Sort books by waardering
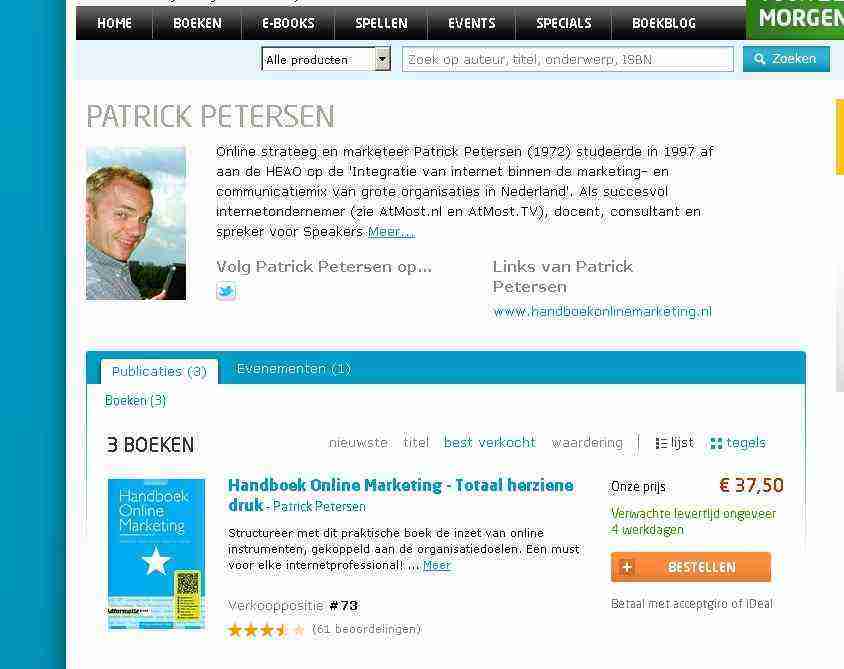This screenshot has height=669, width=844. (x=587, y=442)
